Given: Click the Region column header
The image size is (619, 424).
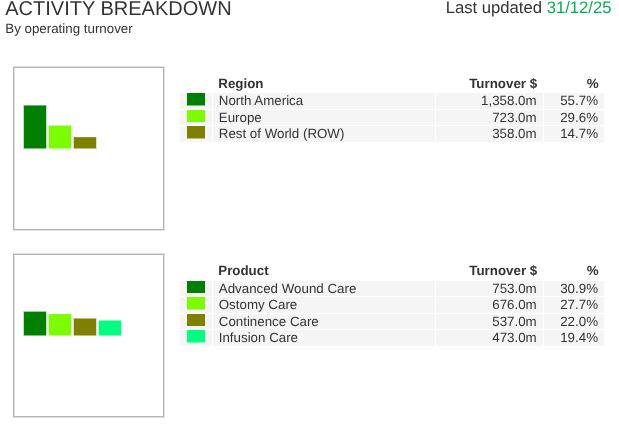Looking at the screenshot, I should (240, 84).
